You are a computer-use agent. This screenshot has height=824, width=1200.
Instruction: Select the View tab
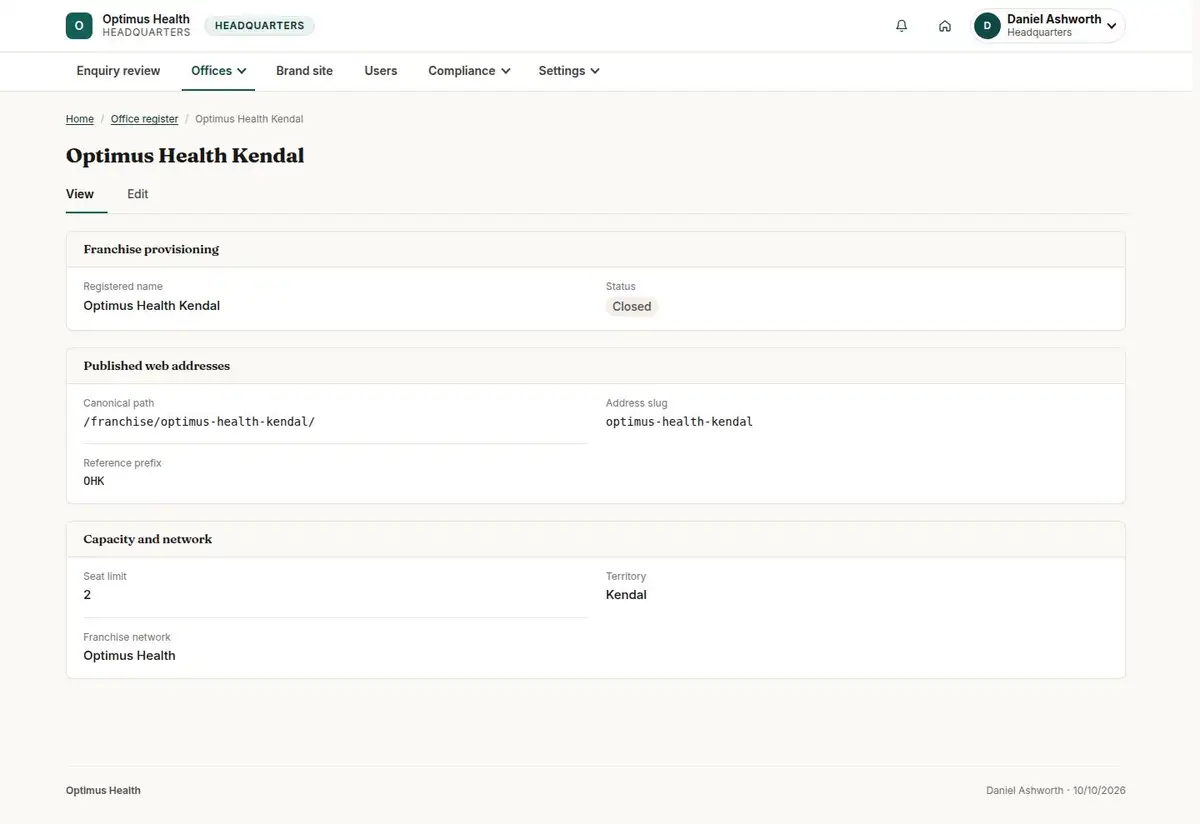pos(80,194)
